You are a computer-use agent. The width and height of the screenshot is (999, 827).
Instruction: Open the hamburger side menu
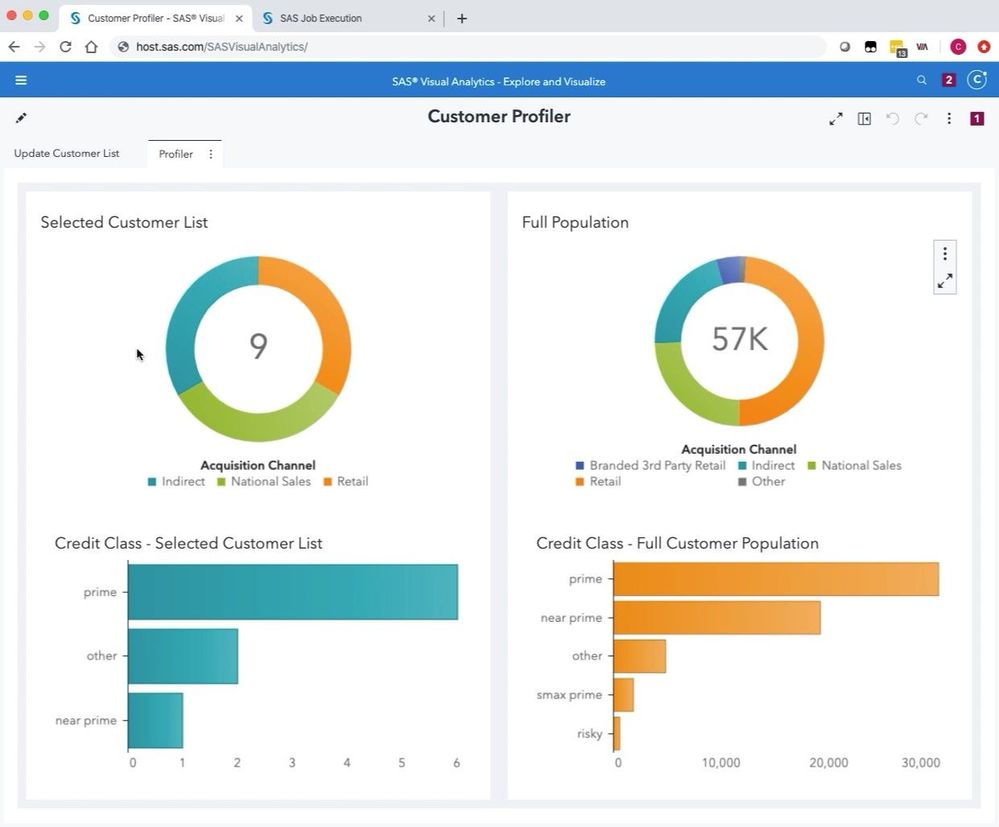21,81
